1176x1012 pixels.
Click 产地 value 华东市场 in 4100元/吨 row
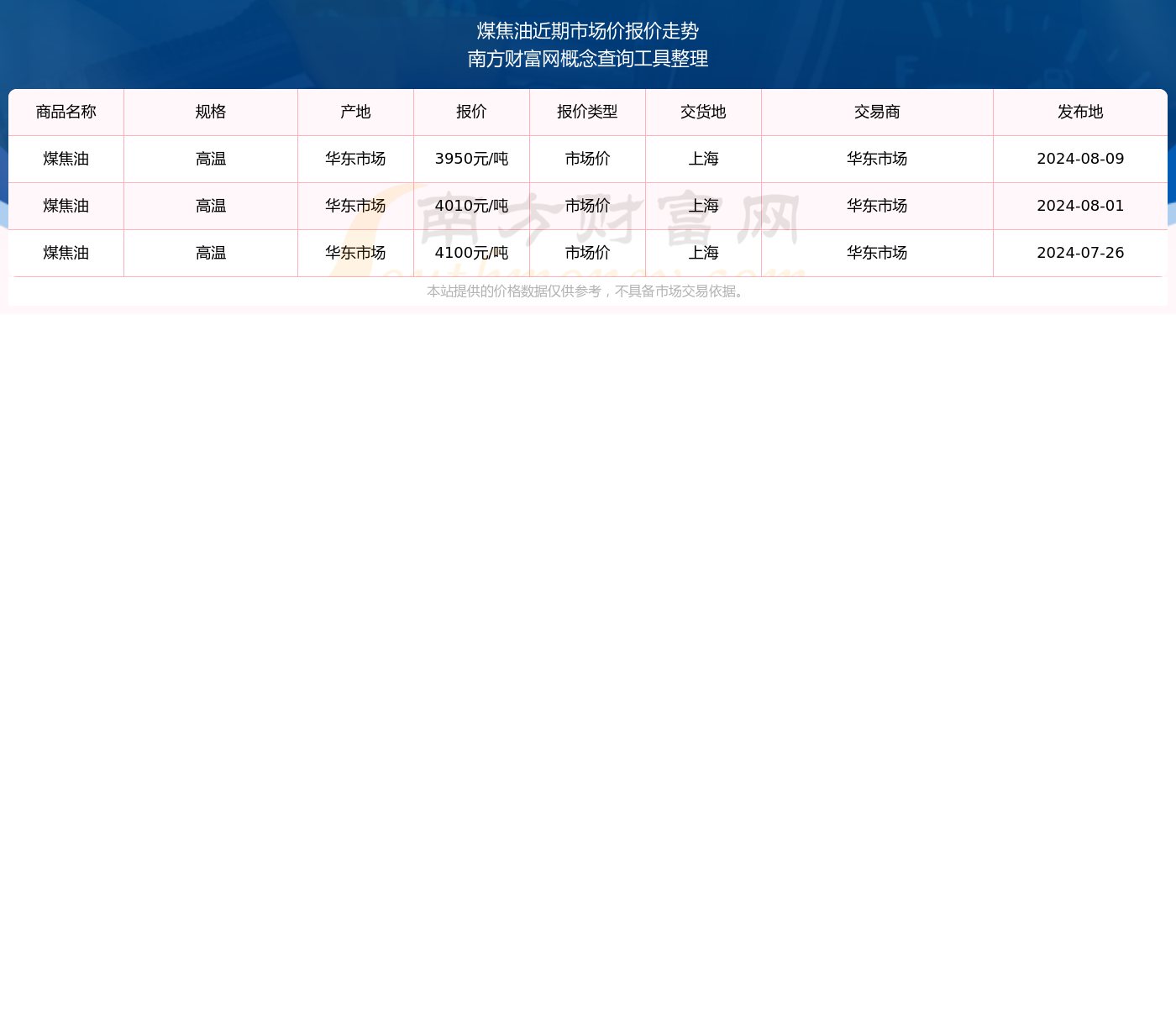pyautogui.click(x=355, y=254)
